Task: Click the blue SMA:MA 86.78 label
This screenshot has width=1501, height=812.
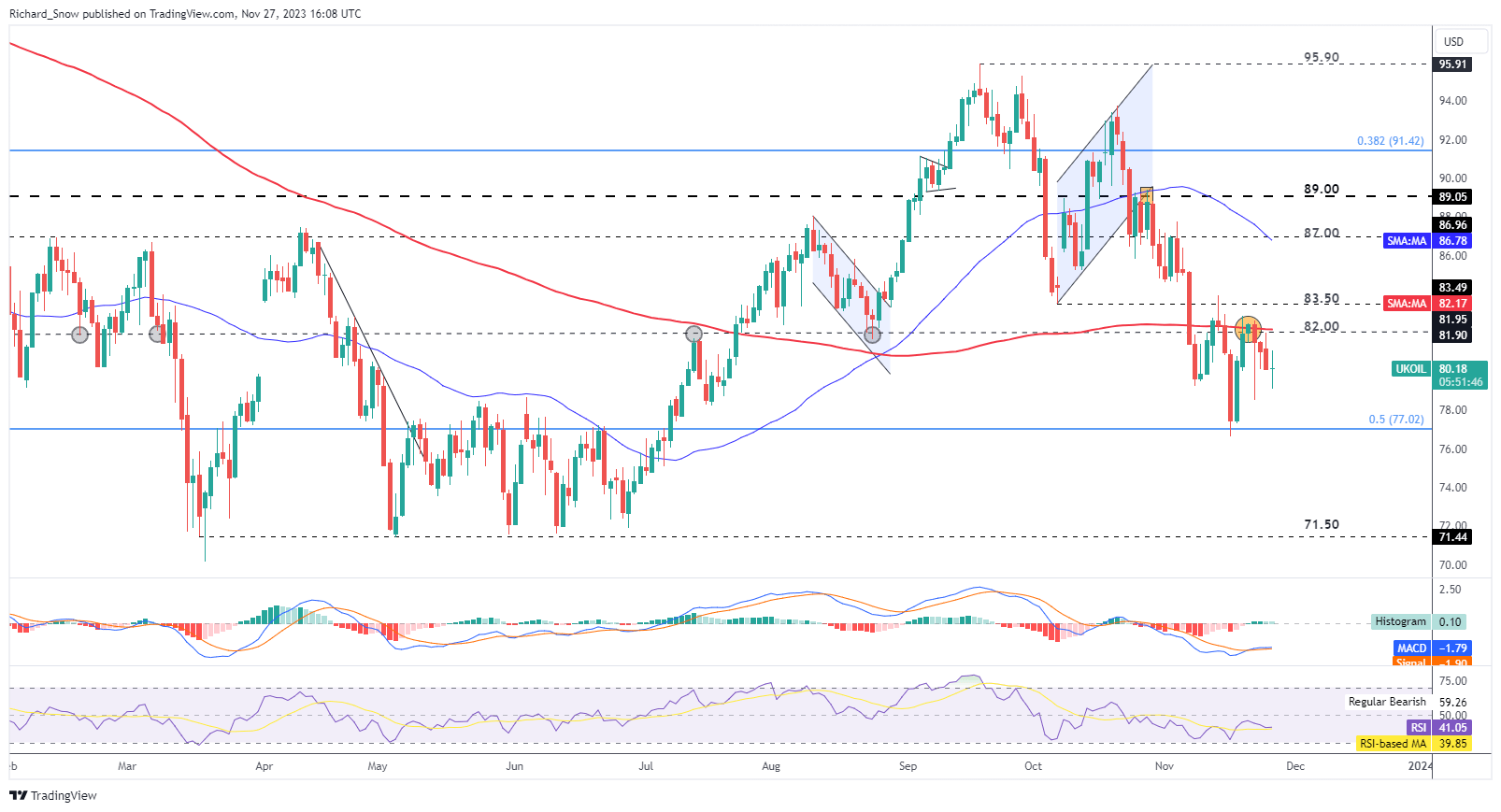Action: point(1427,241)
